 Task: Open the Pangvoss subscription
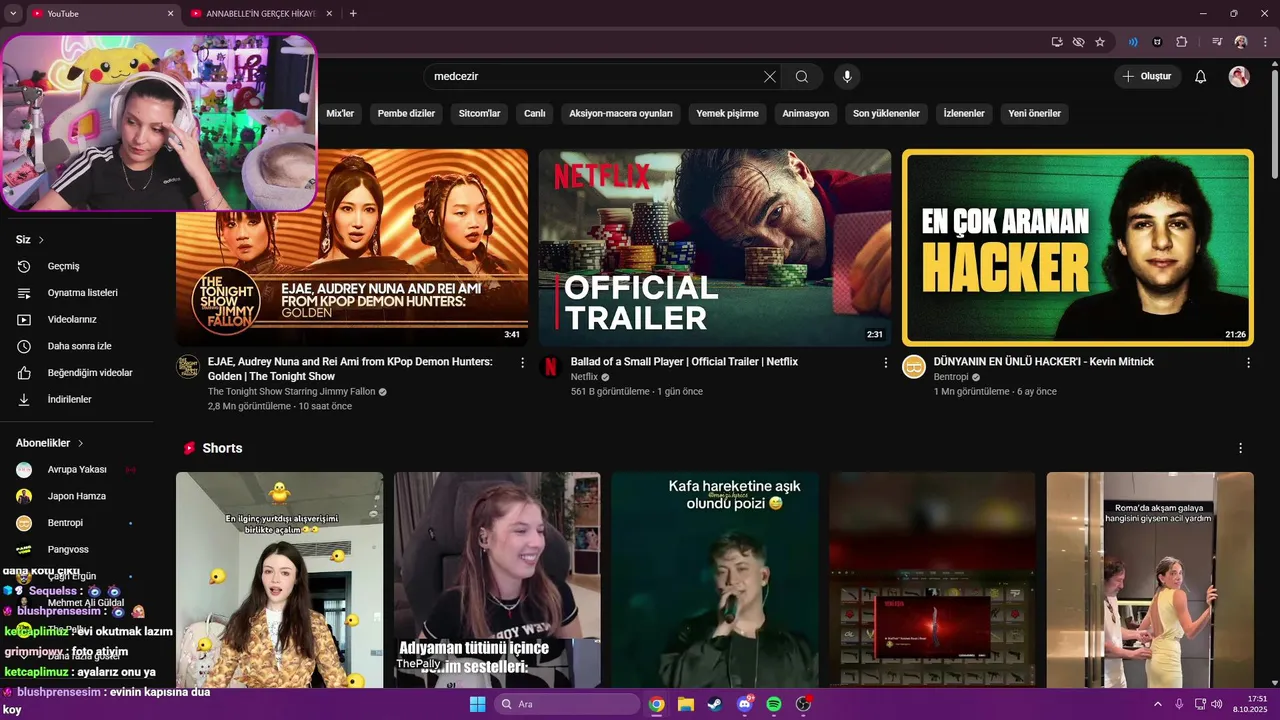(78, 549)
